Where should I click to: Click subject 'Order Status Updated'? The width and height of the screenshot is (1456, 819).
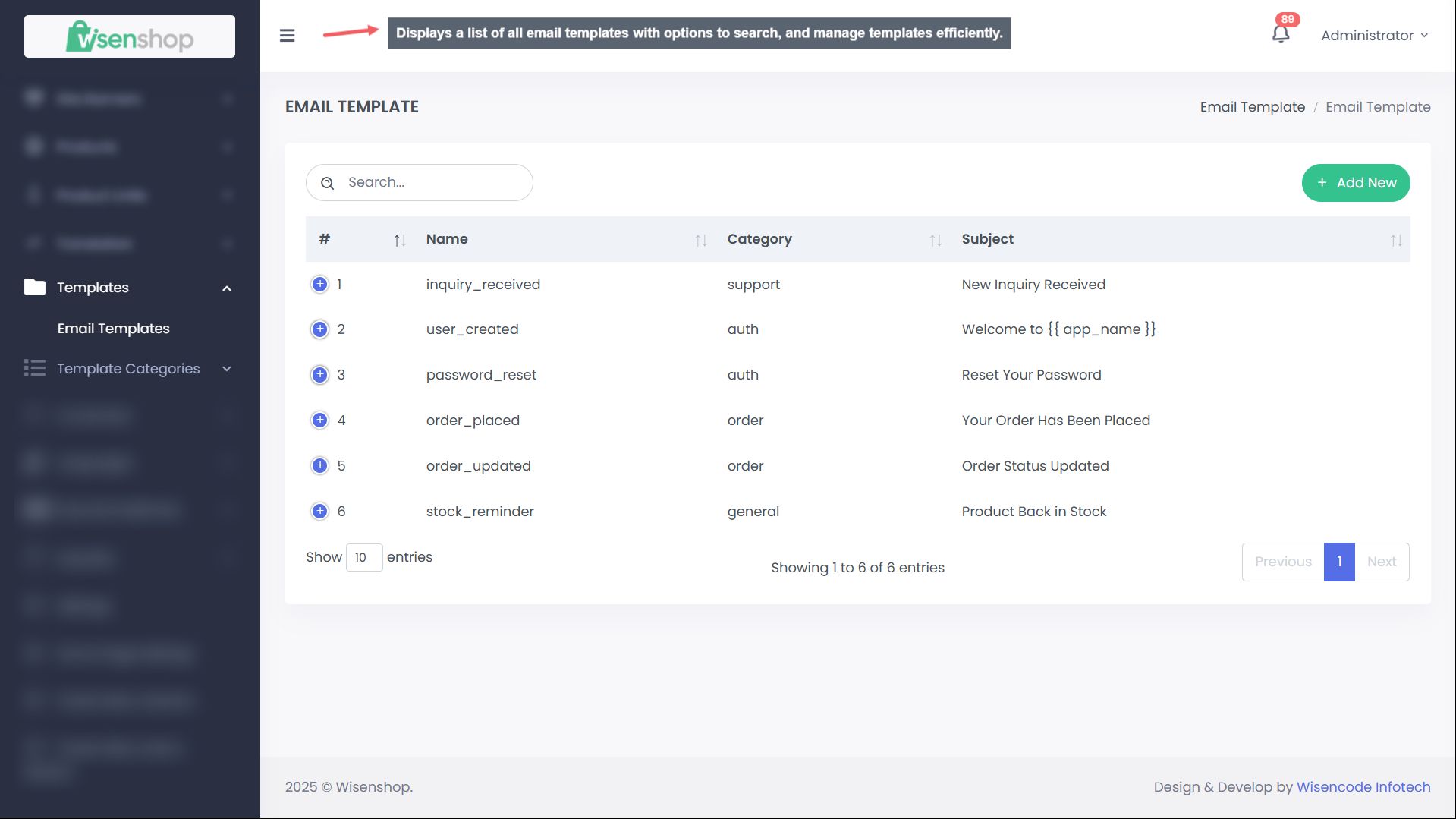click(x=1035, y=466)
